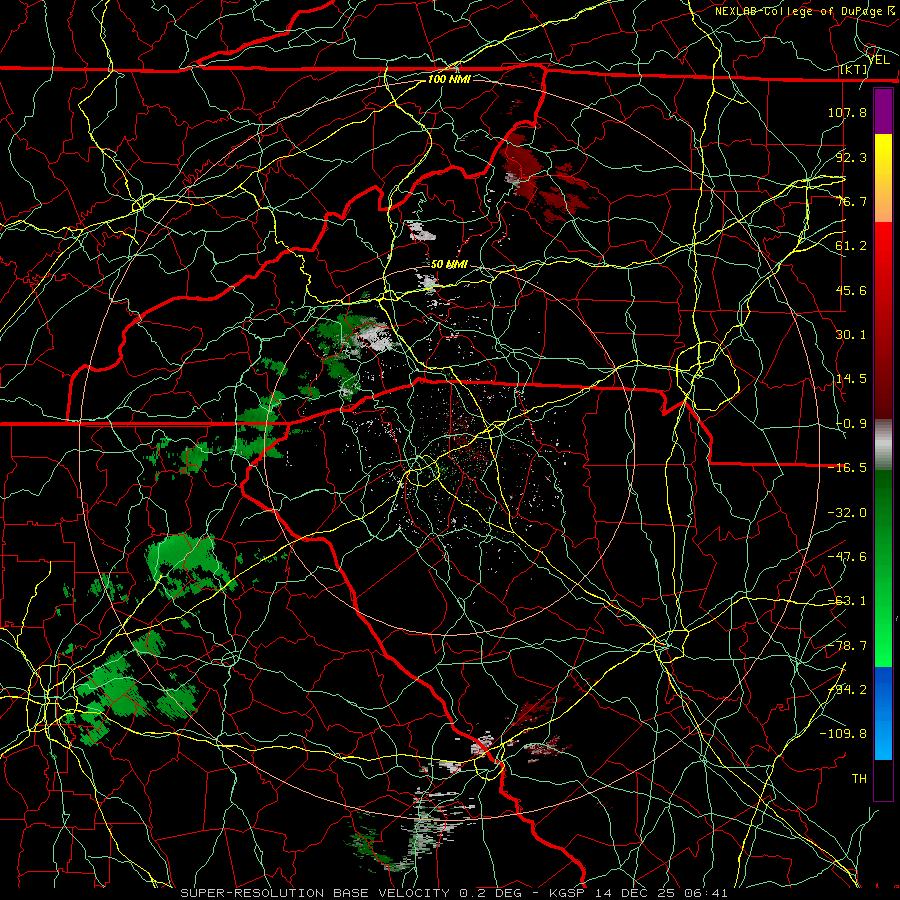
Task: Select the 61.2 scale value
Action: click(851, 246)
